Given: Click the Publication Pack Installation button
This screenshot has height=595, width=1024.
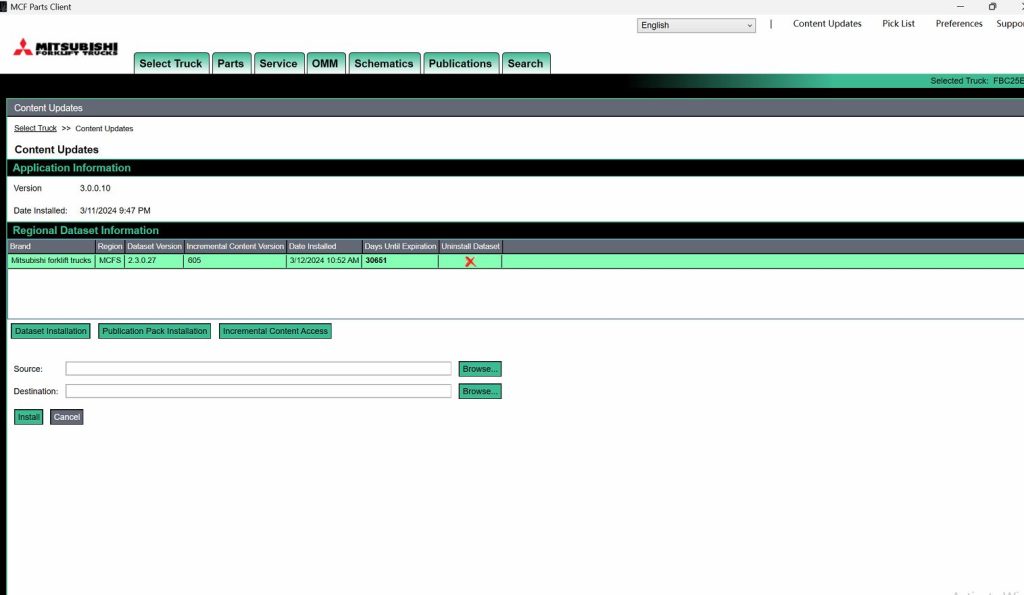Looking at the screenshot, I should [154, 330].
